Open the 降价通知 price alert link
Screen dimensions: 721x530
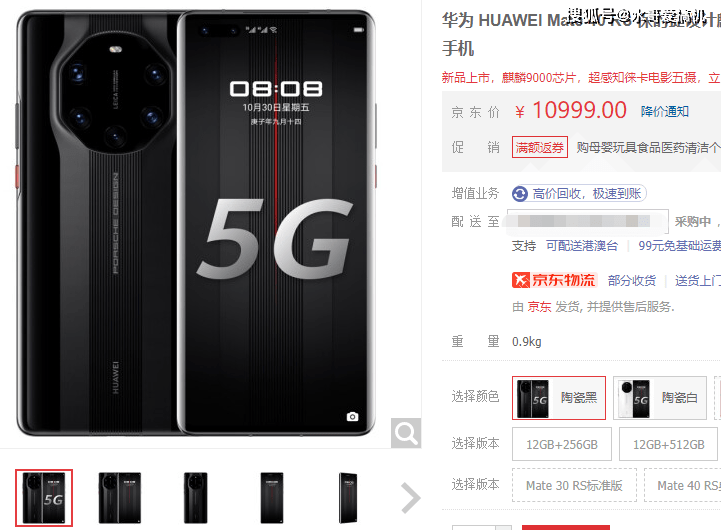(x=665, y=111)
